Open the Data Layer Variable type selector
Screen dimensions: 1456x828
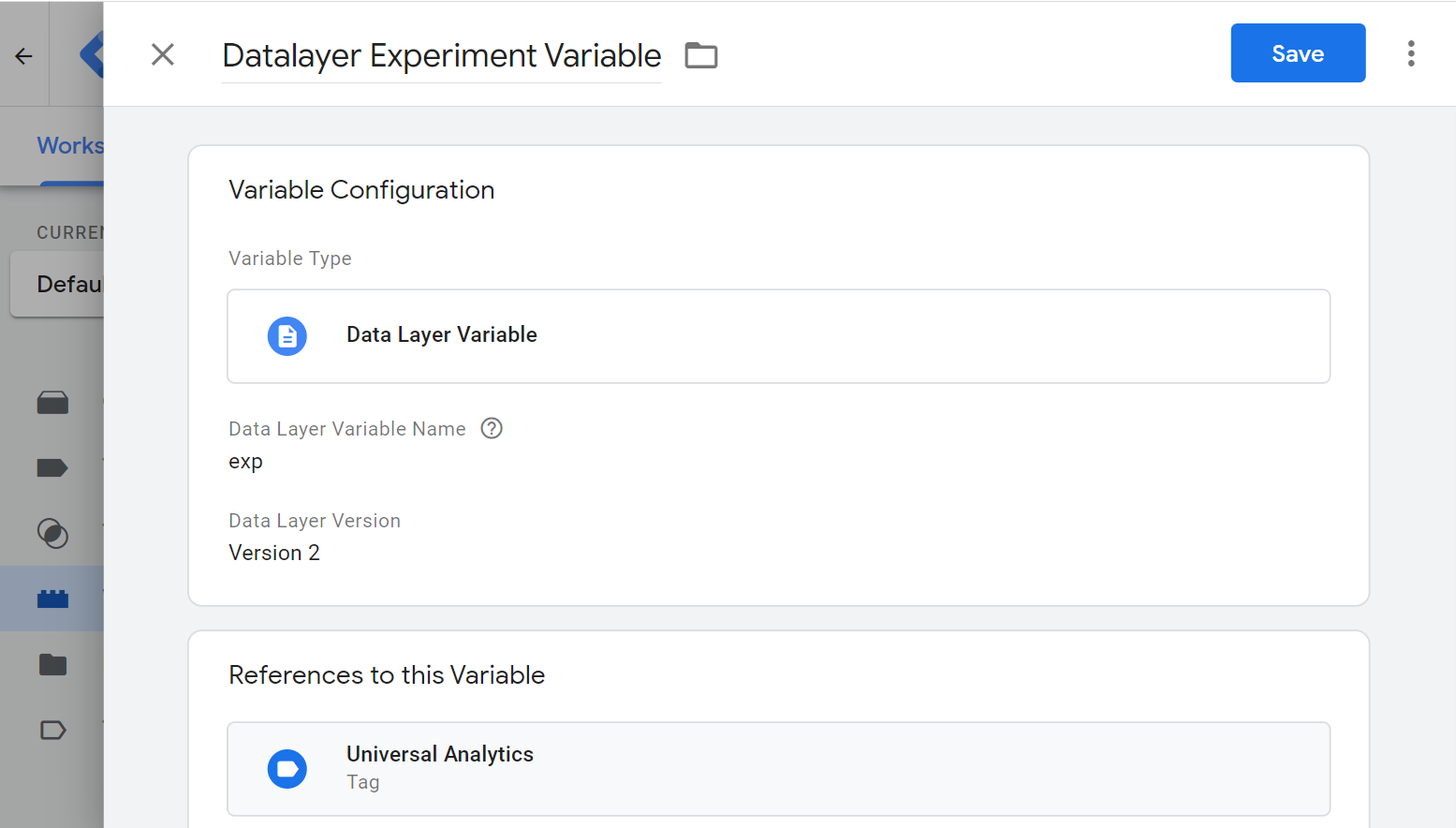pos(779,336)
